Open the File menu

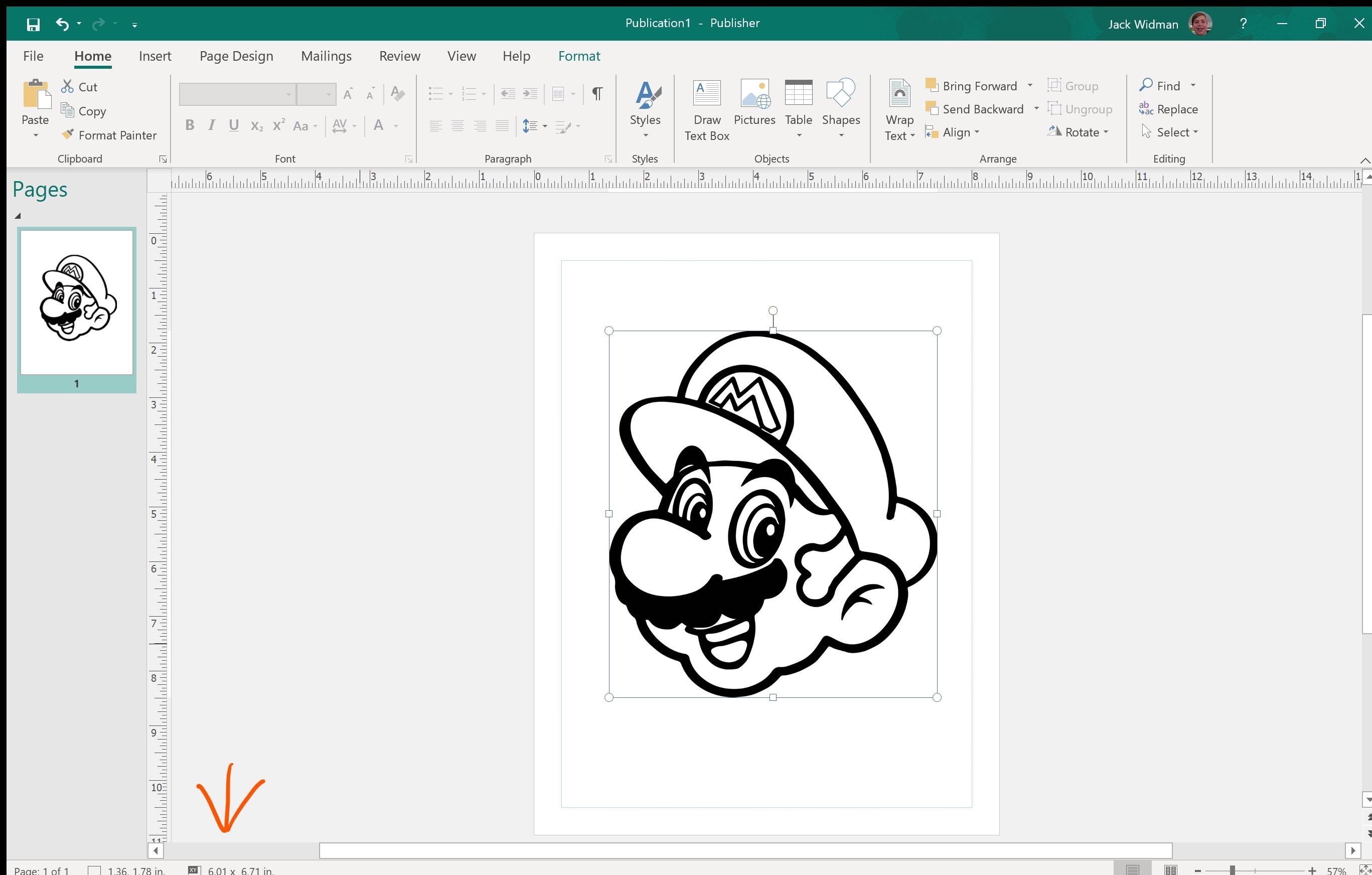33,56
